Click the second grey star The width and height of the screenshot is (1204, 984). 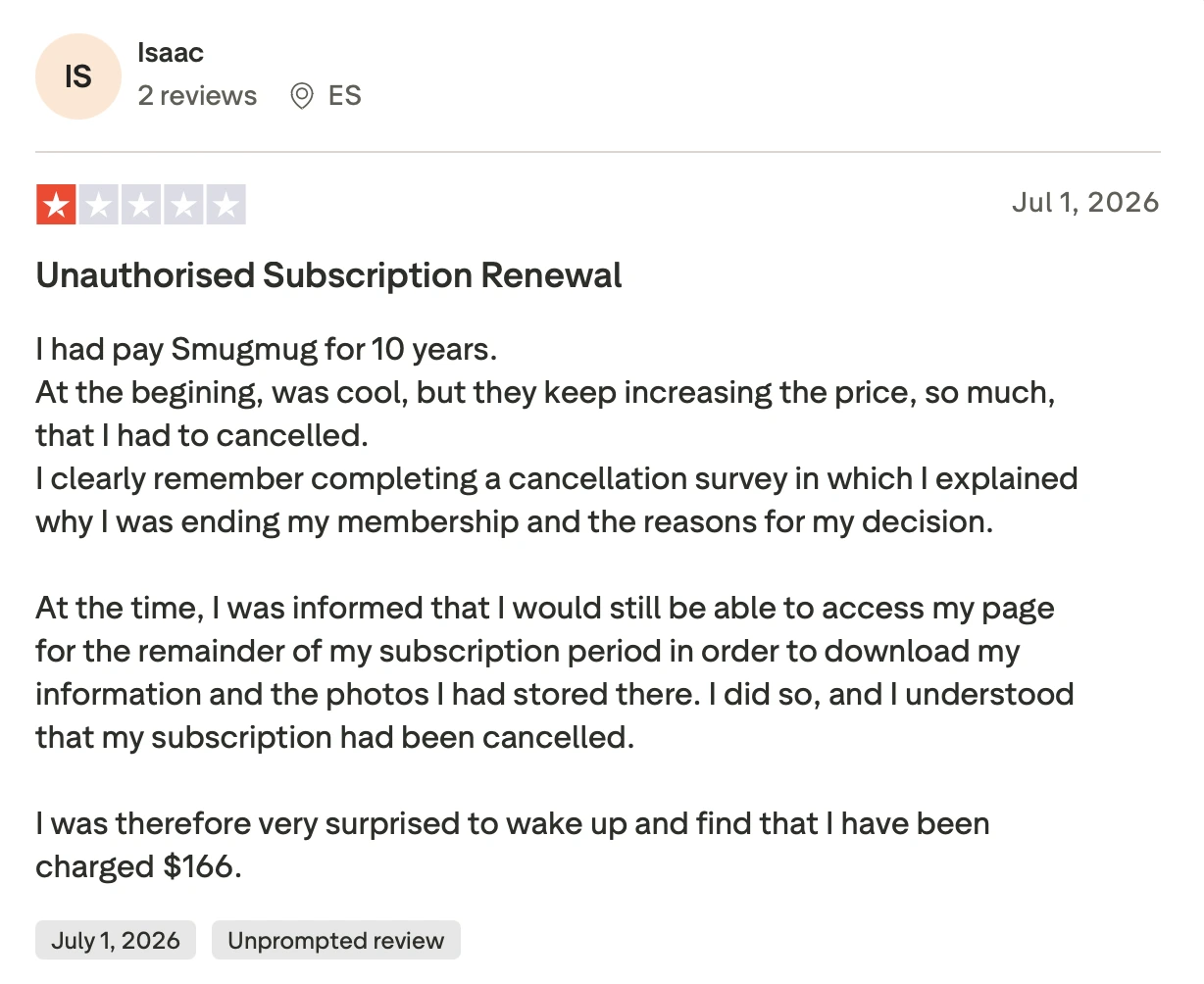click(x=99, y=205)
